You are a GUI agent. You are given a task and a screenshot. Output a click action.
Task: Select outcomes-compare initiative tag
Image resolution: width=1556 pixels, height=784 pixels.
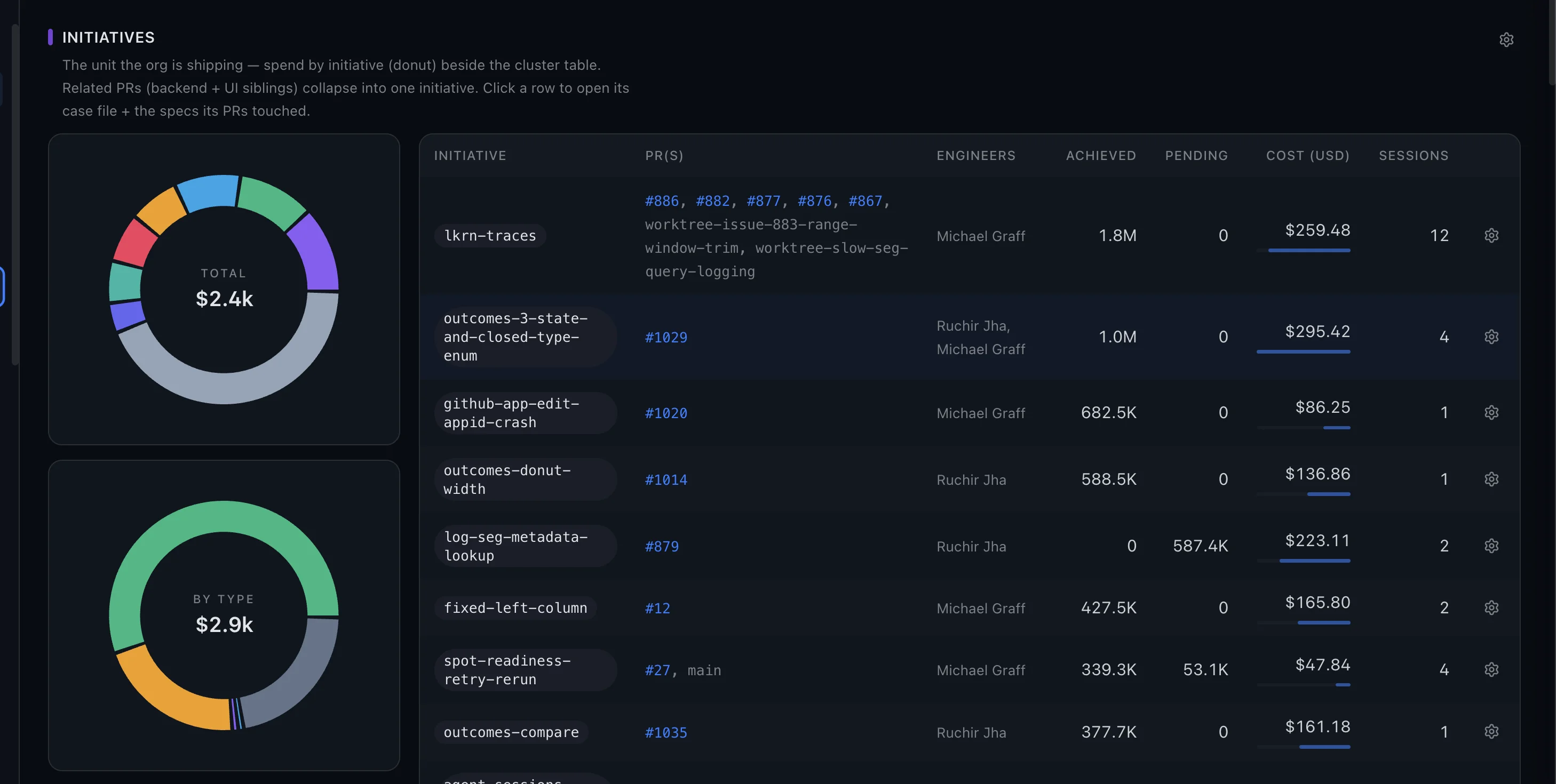[511, 732]
